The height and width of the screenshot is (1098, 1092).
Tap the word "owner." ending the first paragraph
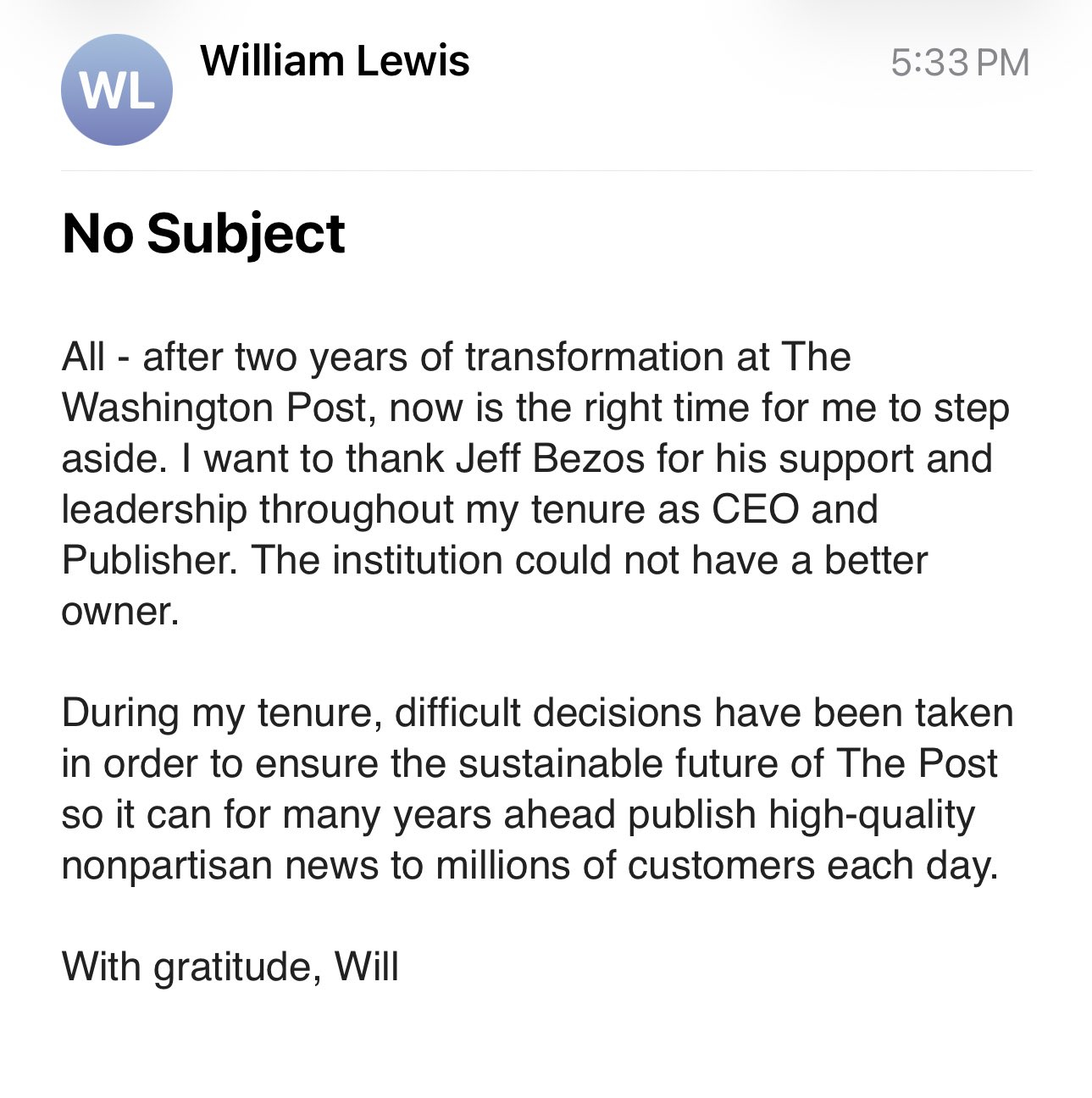[120, 611]
